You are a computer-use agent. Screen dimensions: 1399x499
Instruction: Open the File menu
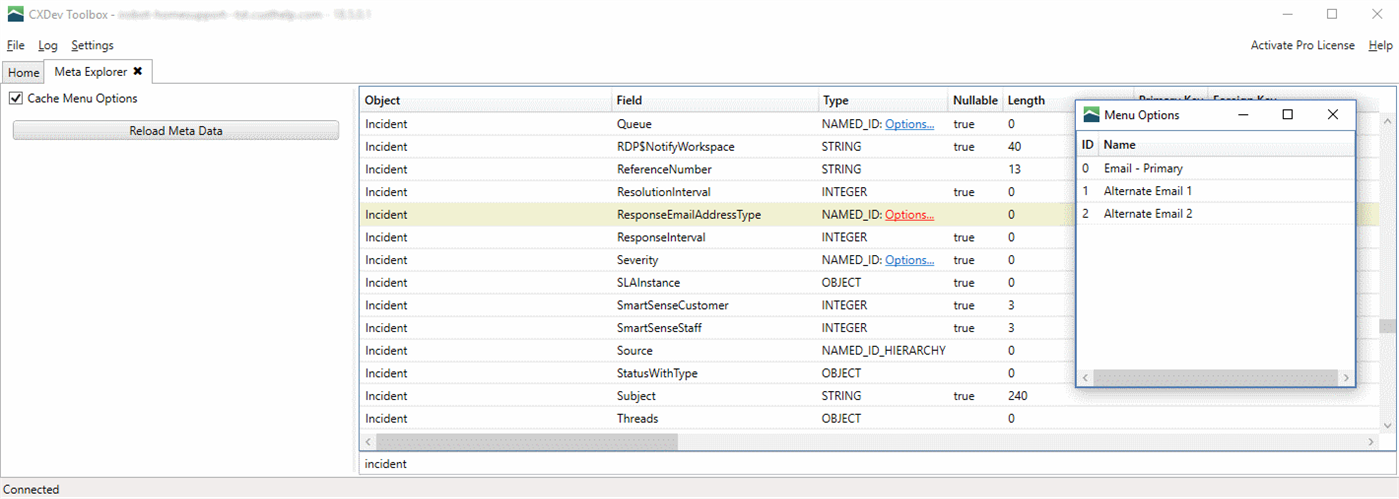16,45
